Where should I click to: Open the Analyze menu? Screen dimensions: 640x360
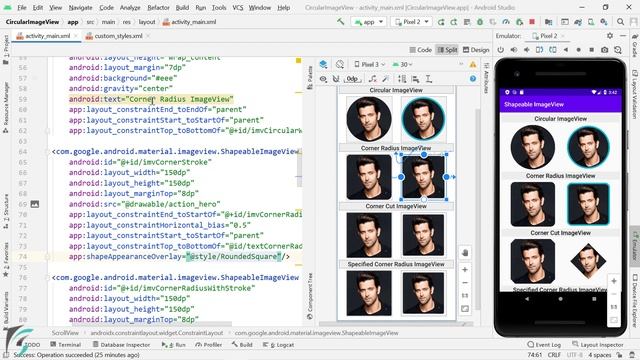pyautogui.click(x=130, y=7)
